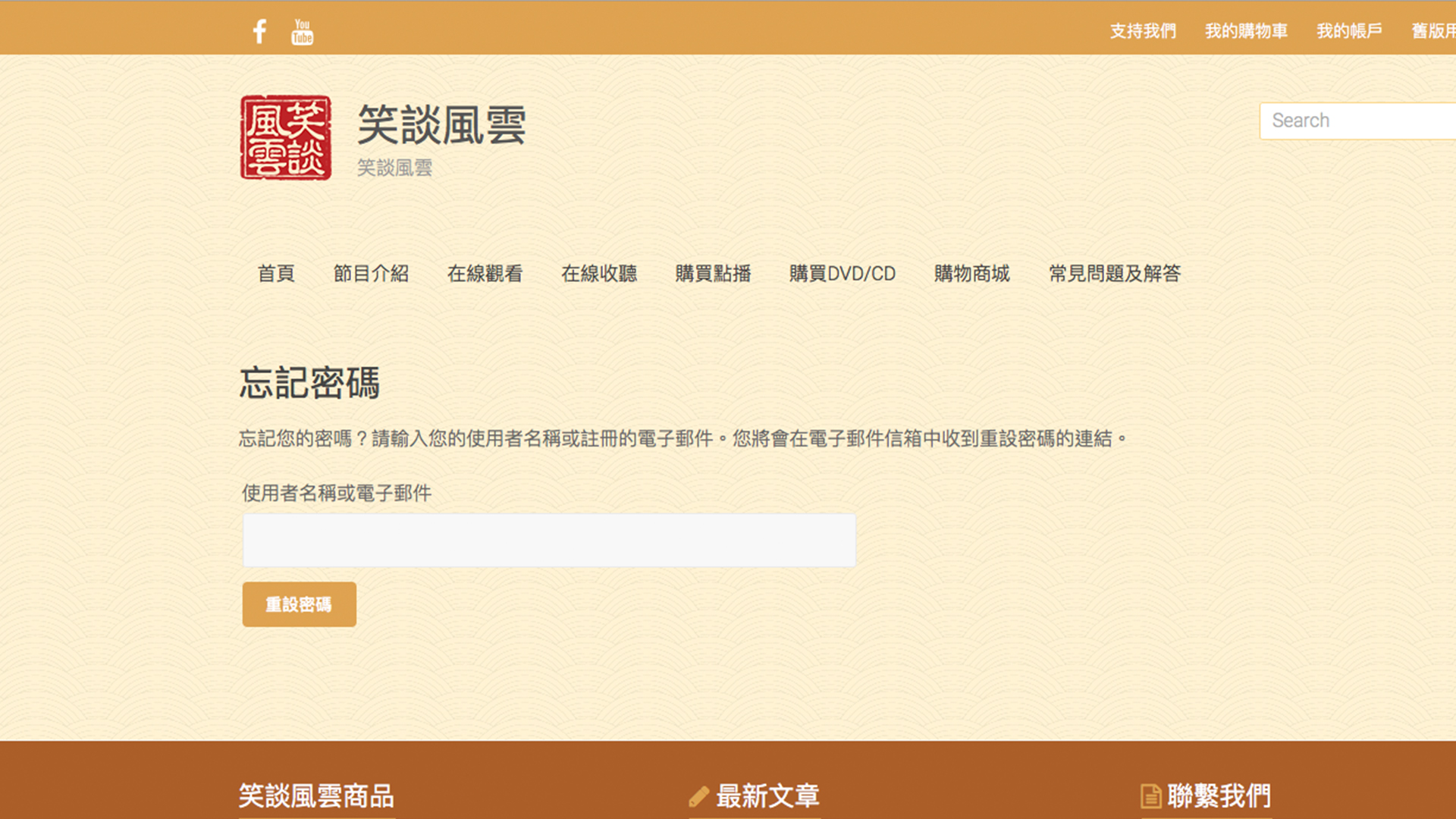Go to 節目介紹 in the navigation
1456x819 pixels.
click(x=371, y=274)
